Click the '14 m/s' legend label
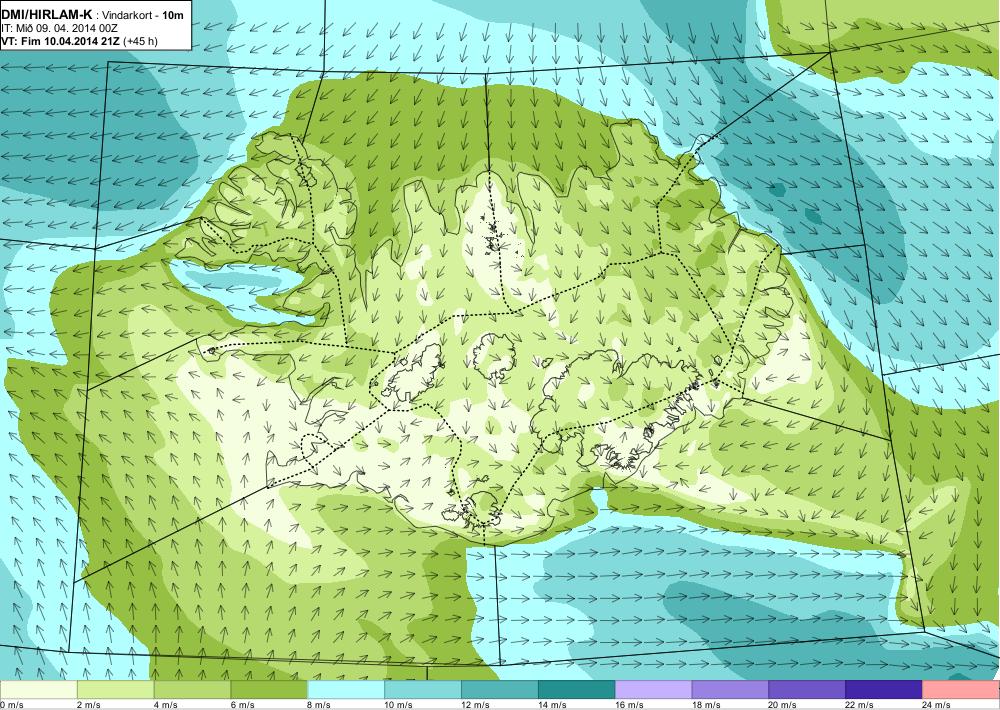This screenshot has height=710, width=1000. coord(552,705)
